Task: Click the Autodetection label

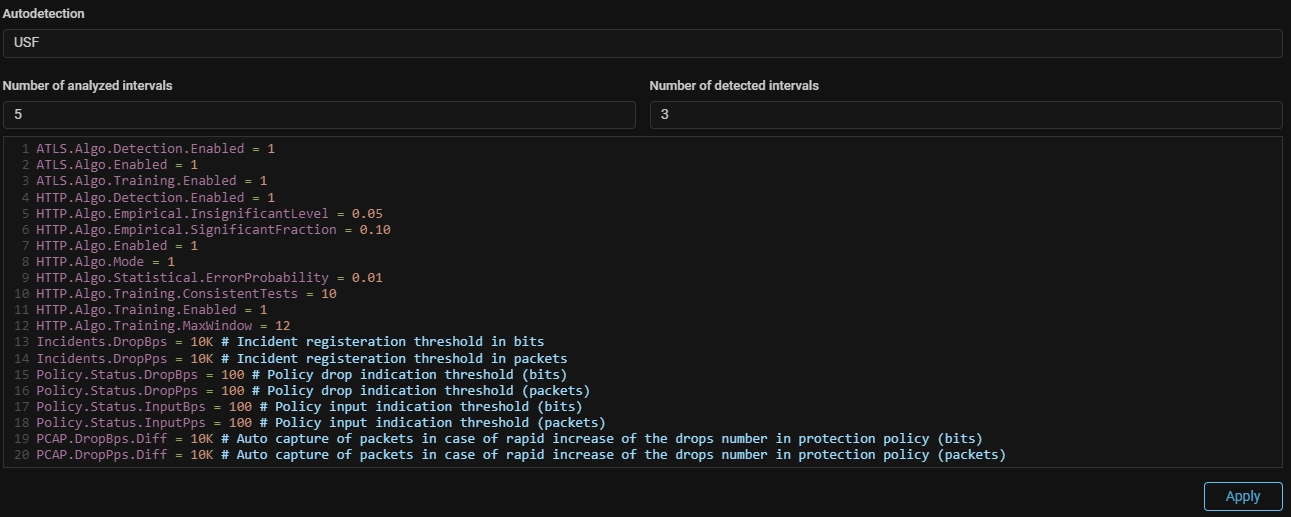Action: [43, 14]
